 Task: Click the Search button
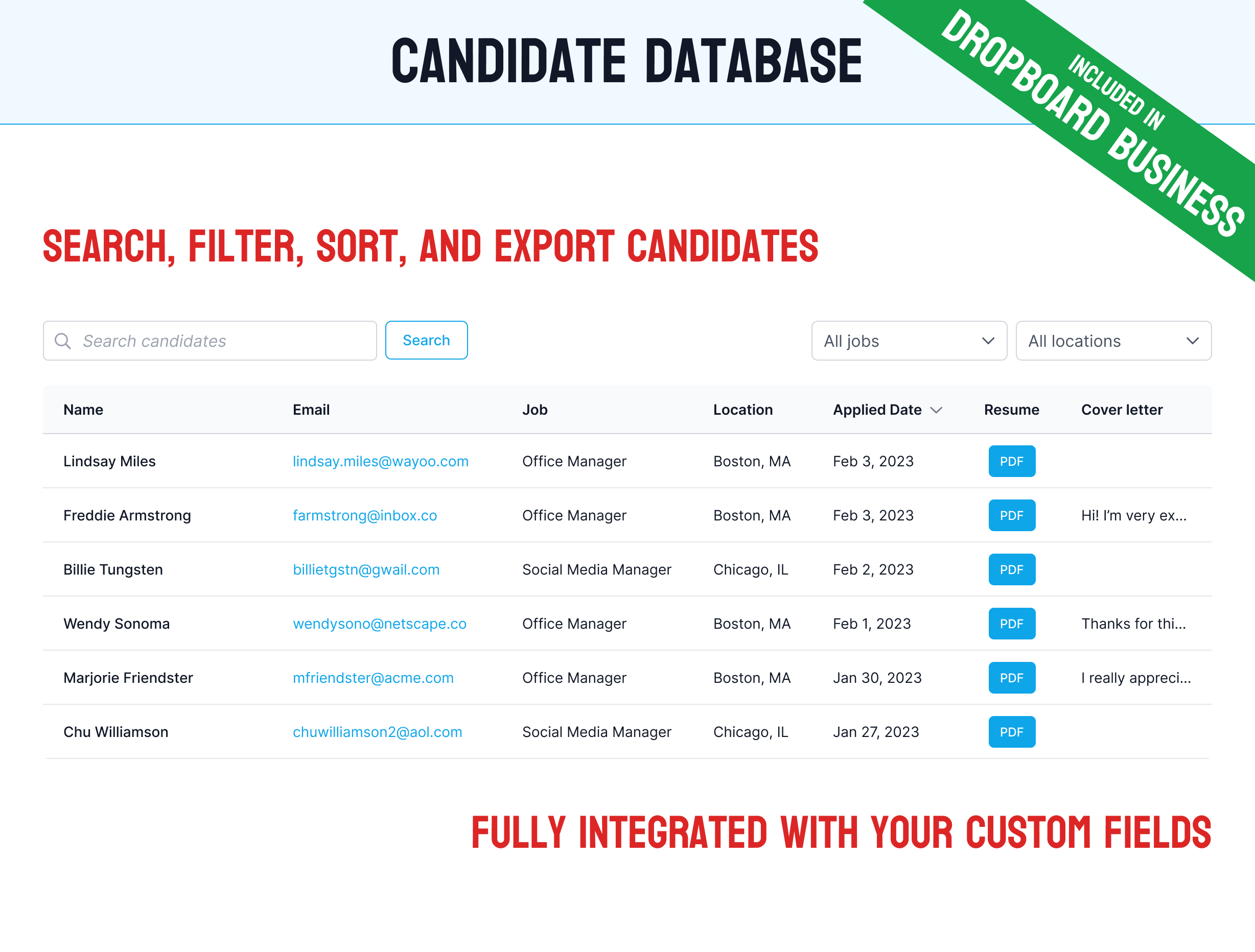coord(426,340)
